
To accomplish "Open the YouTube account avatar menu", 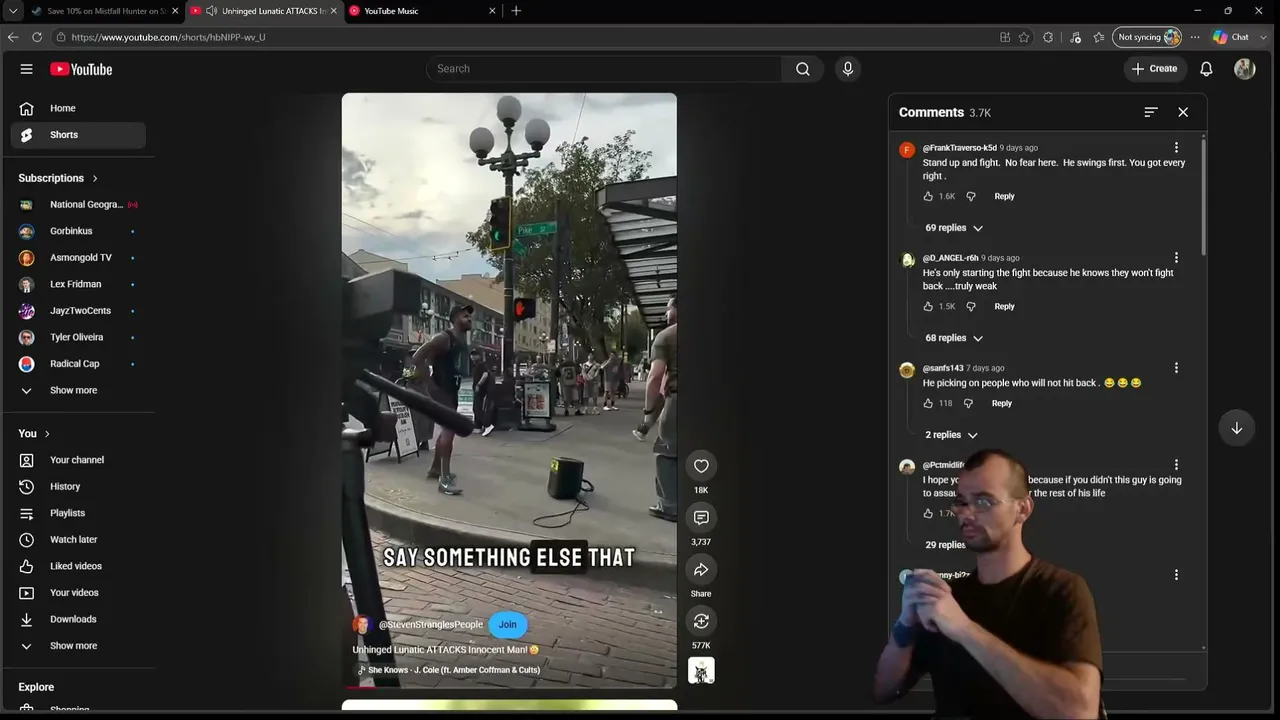I will [1245, 69].
